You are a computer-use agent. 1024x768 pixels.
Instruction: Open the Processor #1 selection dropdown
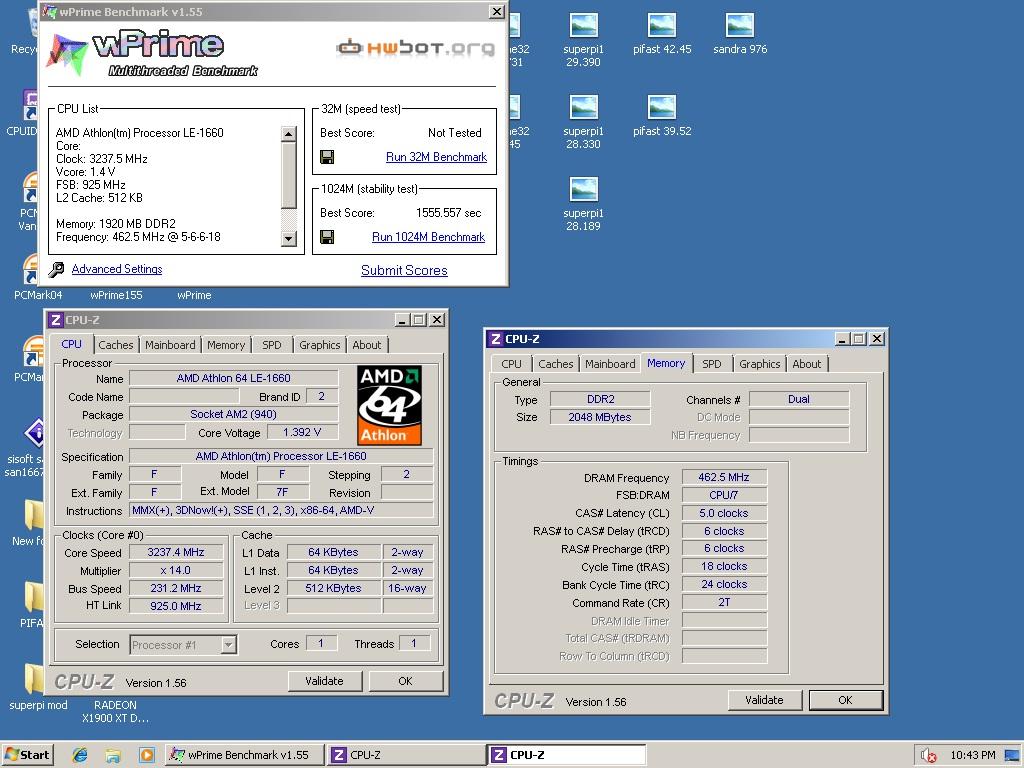coord(228,645)
